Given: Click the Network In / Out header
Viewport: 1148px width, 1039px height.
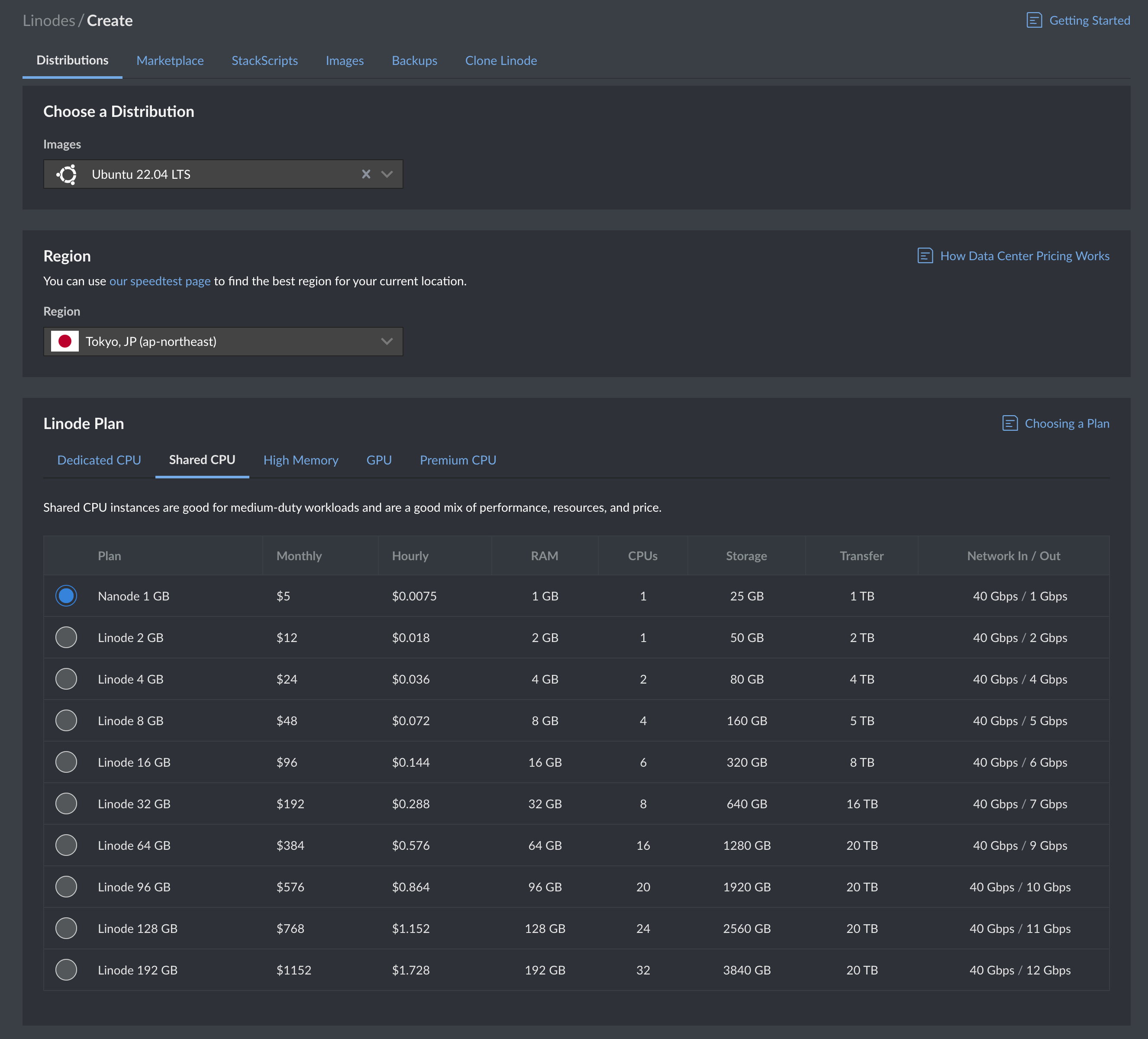Looking at the screenshot, I should tap(1014, 556).
